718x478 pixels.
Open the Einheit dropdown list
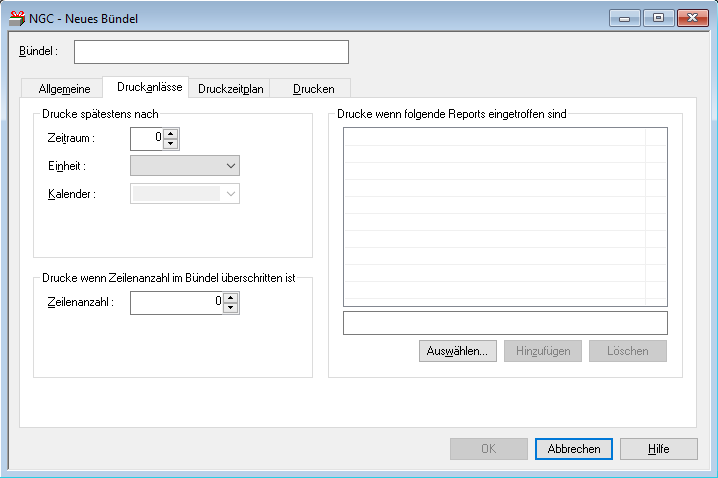click(x=230, y=166)
